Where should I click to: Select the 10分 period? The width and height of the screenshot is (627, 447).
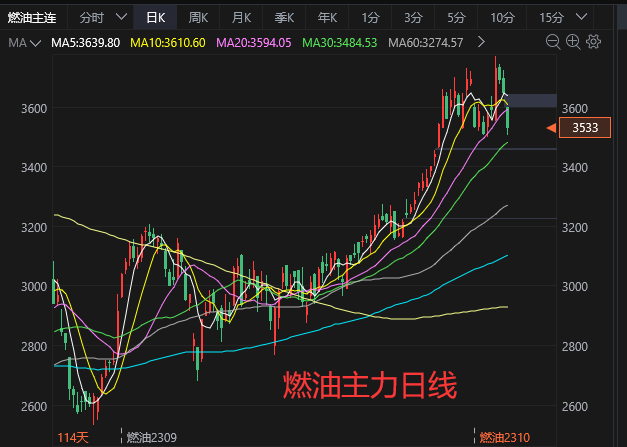pyautogui.click(x=503, y=18)
